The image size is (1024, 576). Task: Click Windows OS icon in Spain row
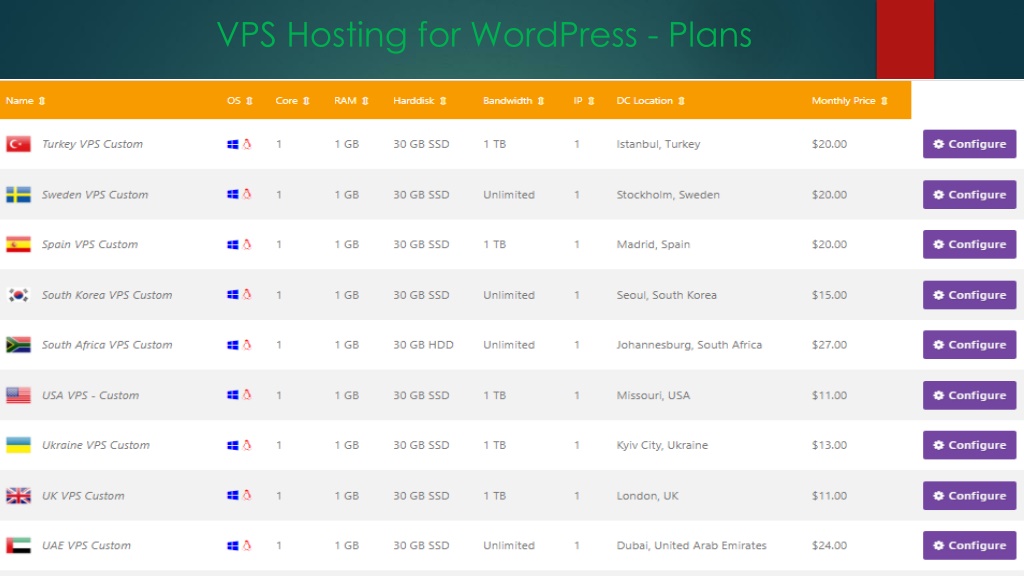(x=232, y=244)
